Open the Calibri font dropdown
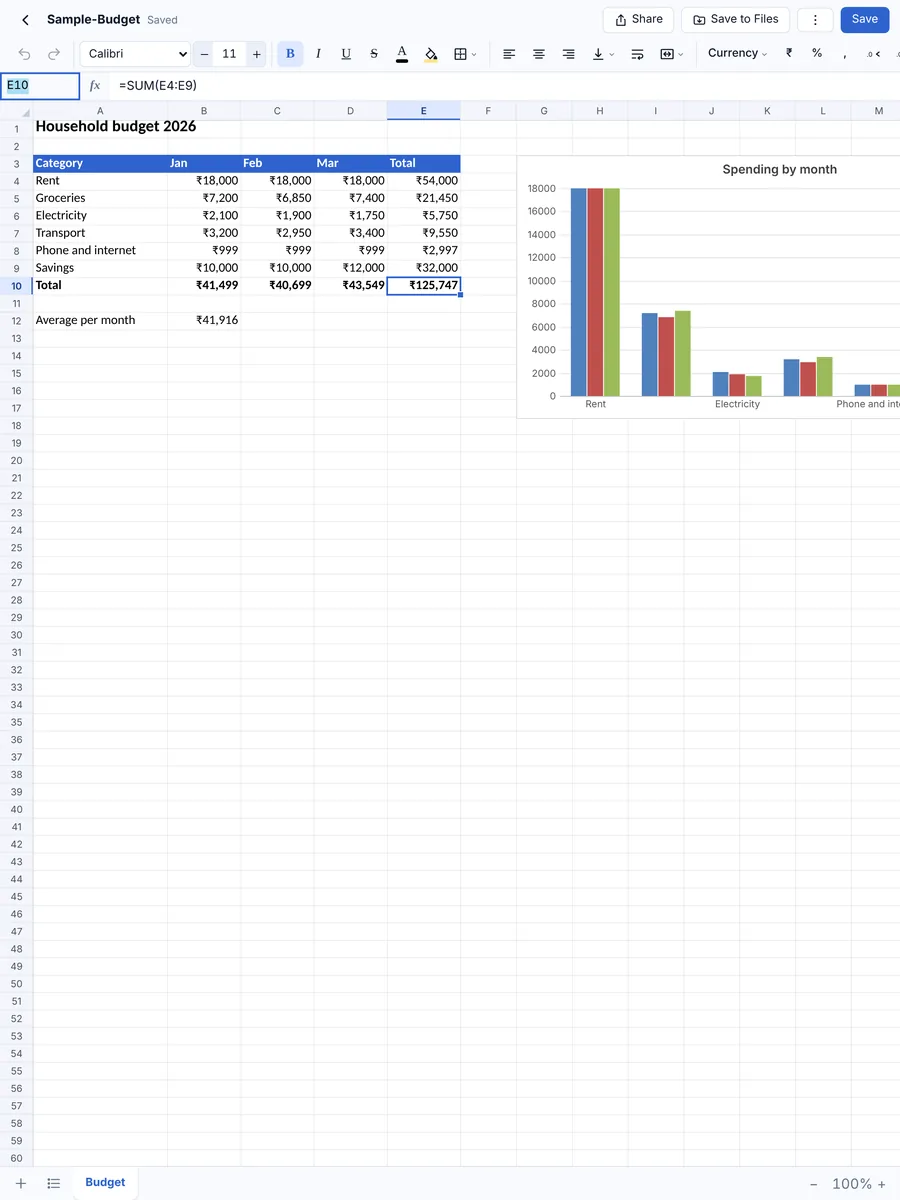Image resolution: width=900 pixels, height=1200 pixels. (135, 54)
